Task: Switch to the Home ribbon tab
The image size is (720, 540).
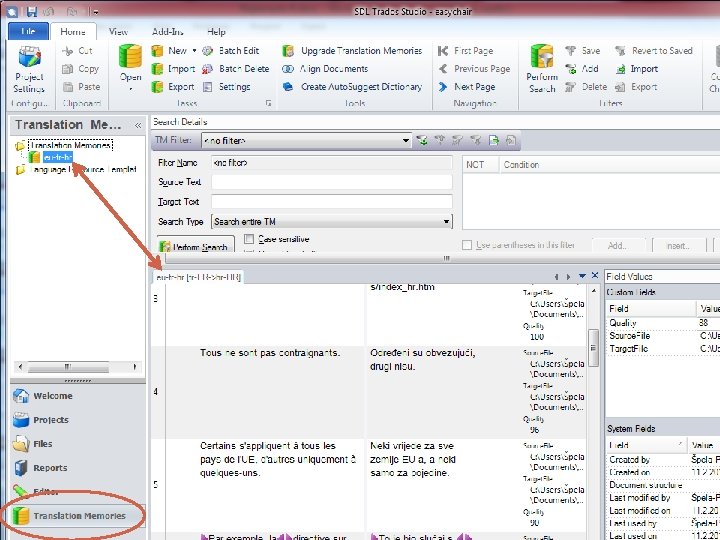Action: coord(73,31)
